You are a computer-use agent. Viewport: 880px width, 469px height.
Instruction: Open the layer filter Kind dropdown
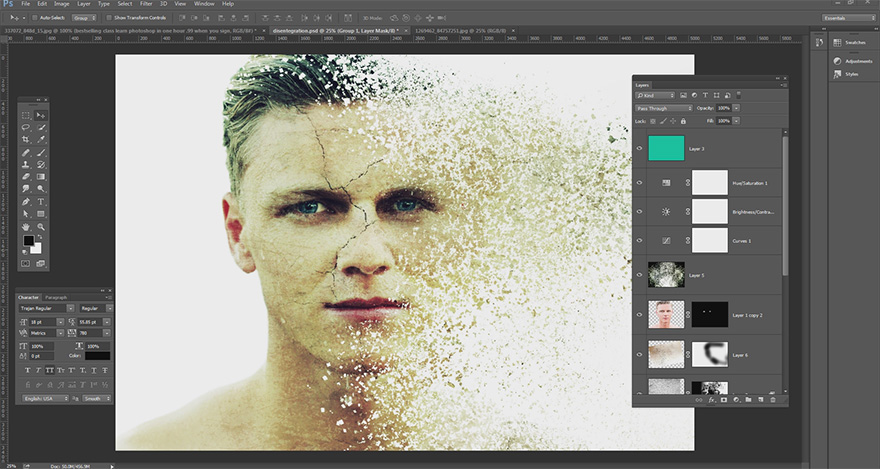coord(655,96)
